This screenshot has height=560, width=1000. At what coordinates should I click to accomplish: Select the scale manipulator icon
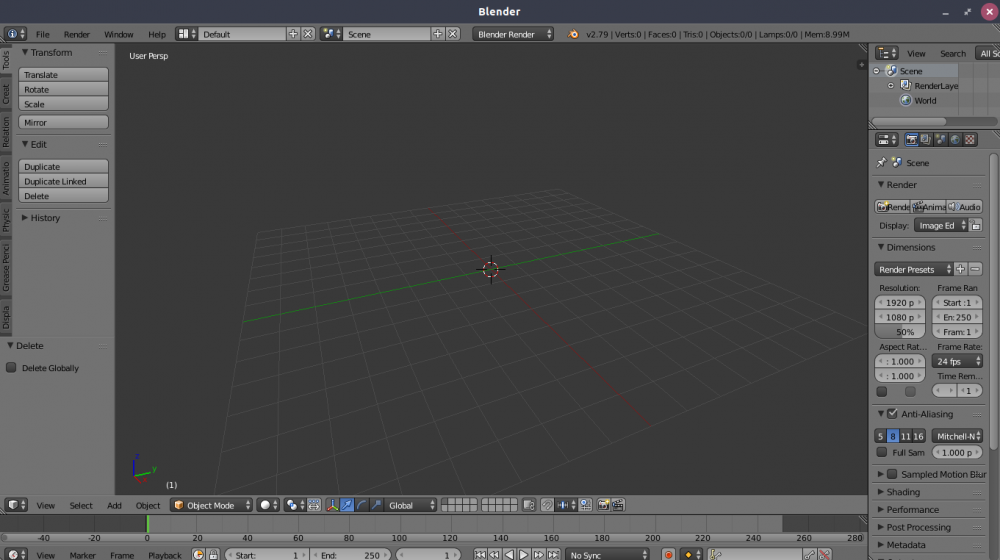tap(376, 505)
